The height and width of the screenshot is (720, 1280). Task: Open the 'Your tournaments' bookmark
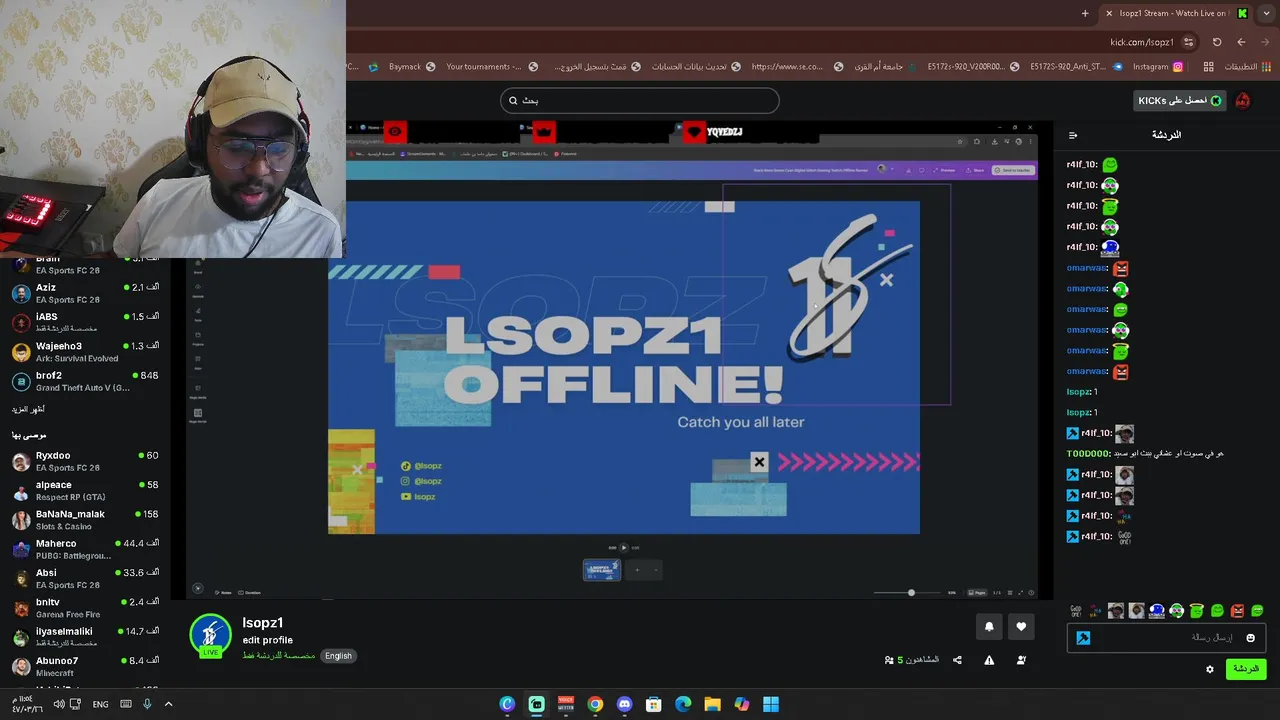(491, 67)
